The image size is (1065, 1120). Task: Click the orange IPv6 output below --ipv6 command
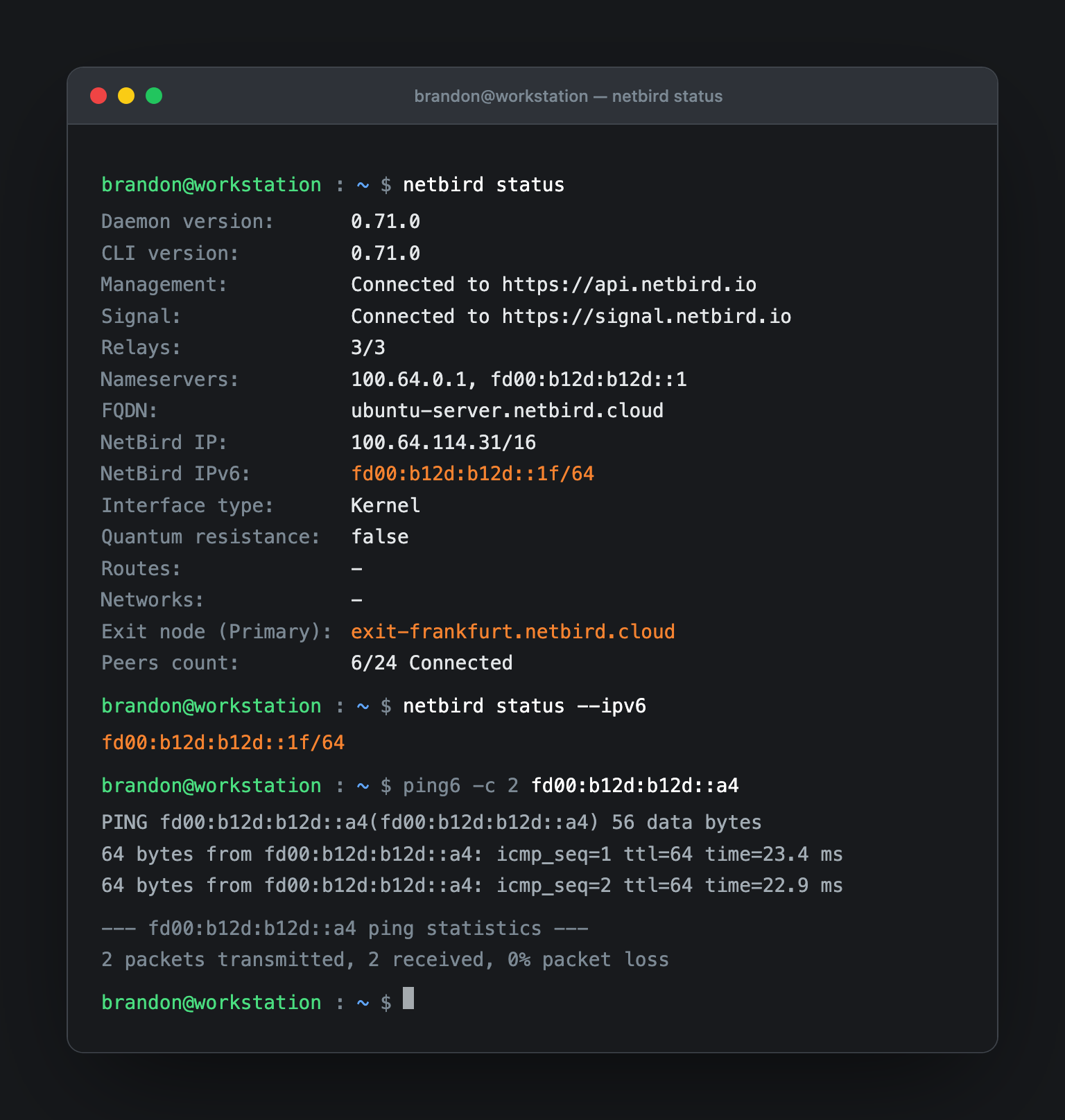tap(223, 743)
